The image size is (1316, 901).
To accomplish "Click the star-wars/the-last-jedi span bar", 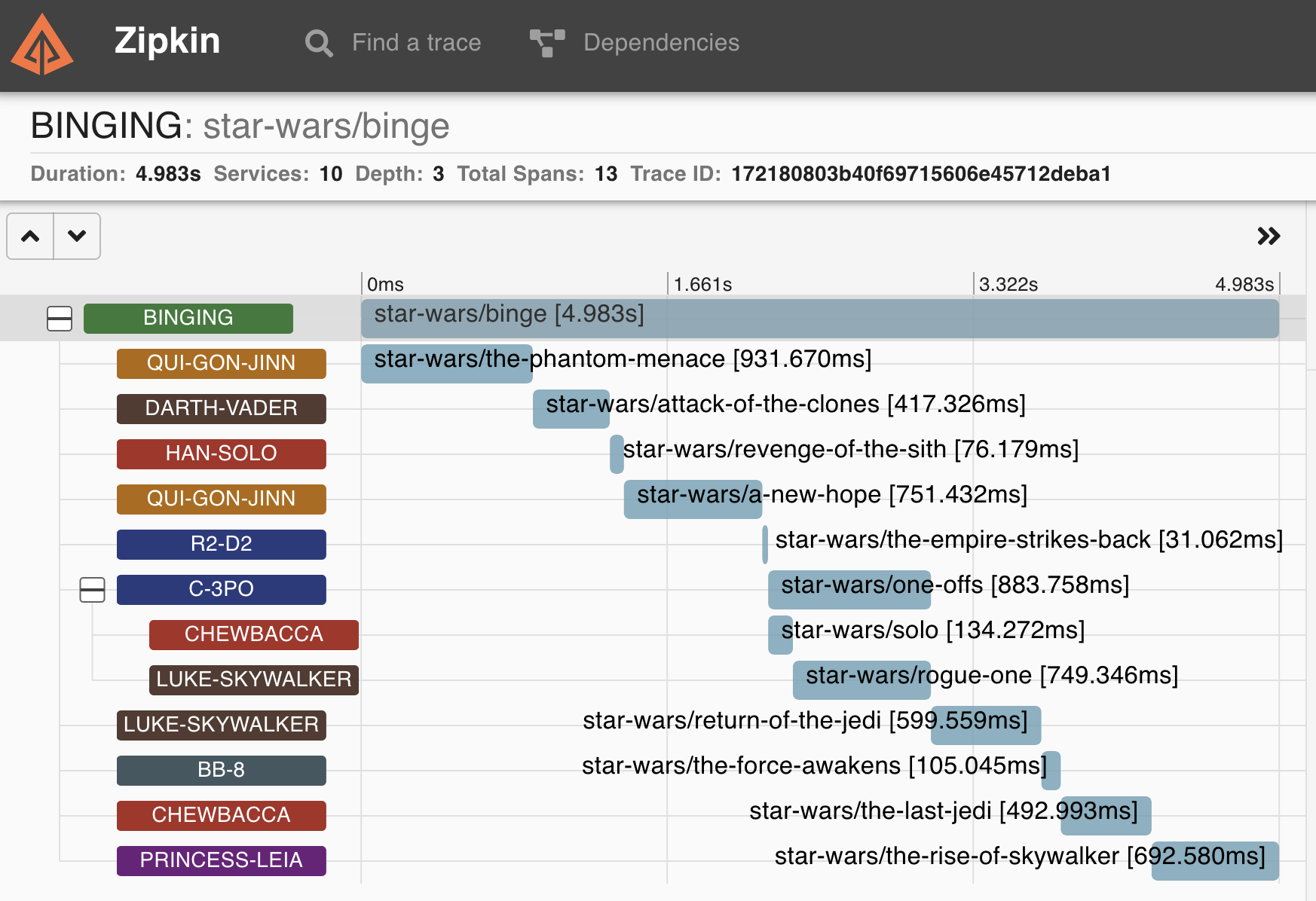I will point(1106,815).
